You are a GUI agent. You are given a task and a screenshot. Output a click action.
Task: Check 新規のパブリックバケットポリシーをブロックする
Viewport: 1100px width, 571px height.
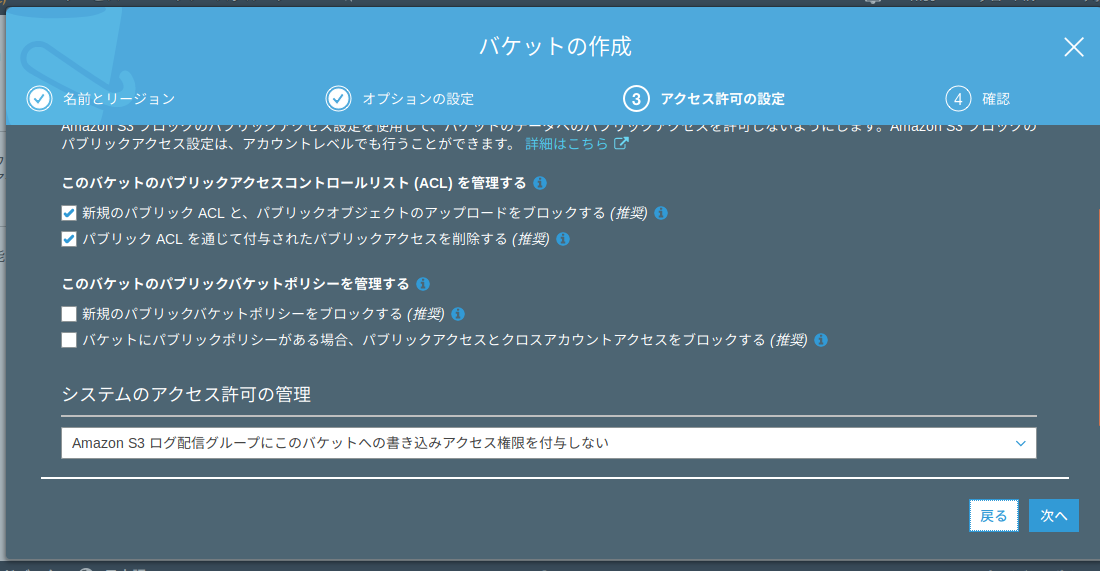coord(69,314)
